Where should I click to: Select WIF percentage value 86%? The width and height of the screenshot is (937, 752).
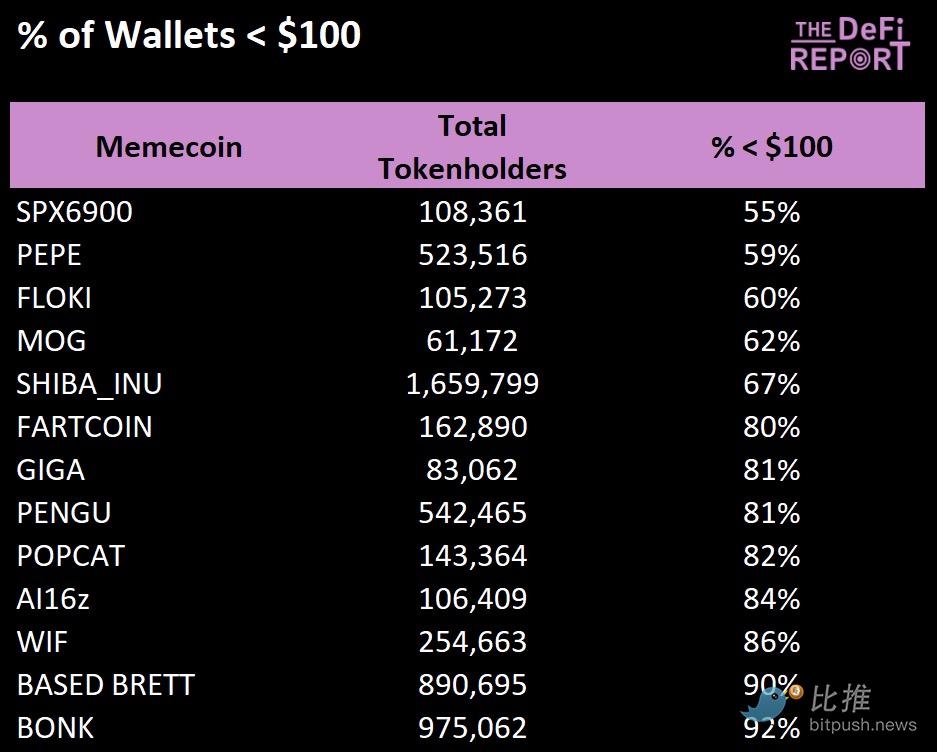tap(771, 642)
